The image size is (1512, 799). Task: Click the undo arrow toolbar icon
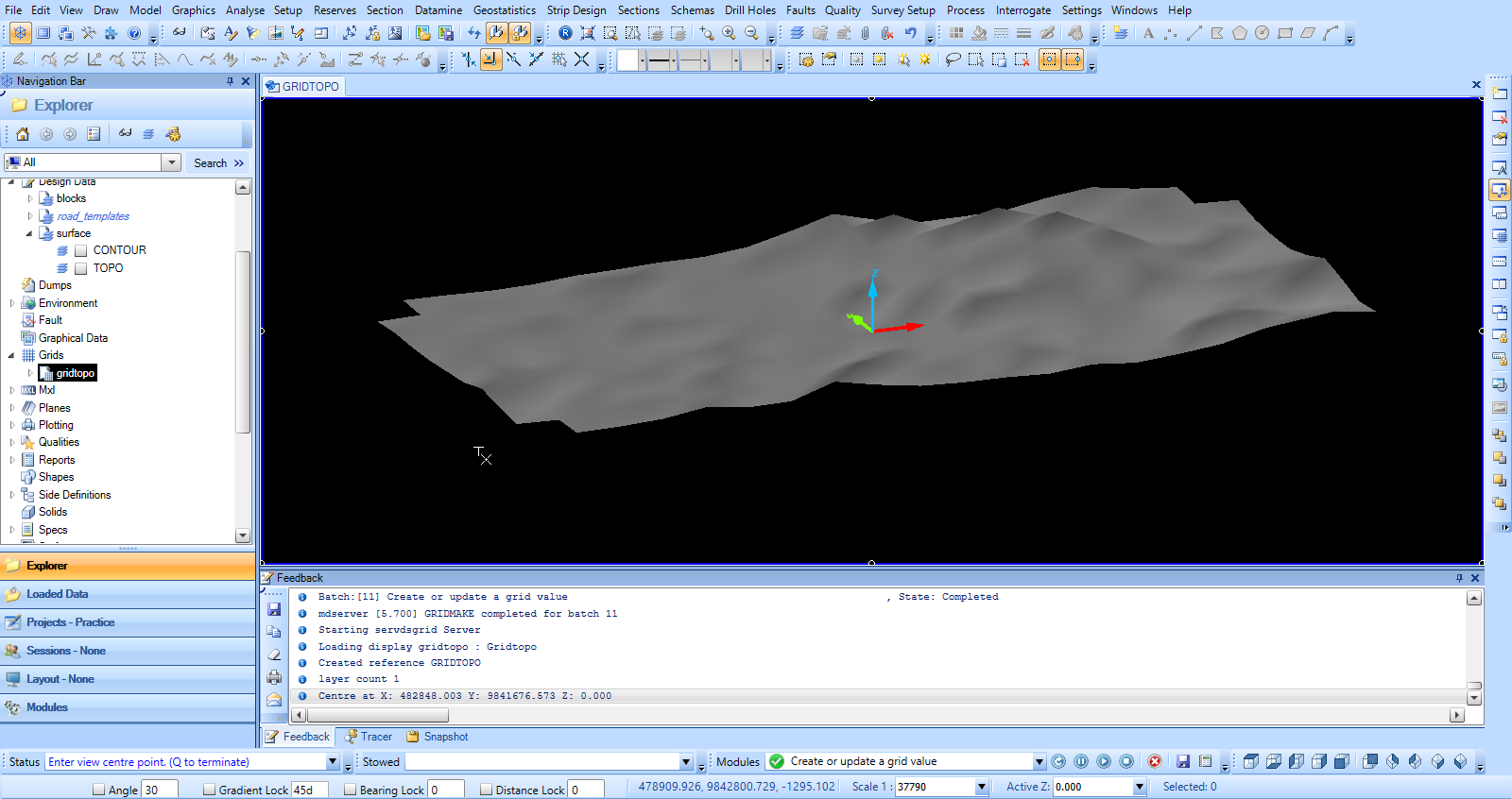pos(910,33)
